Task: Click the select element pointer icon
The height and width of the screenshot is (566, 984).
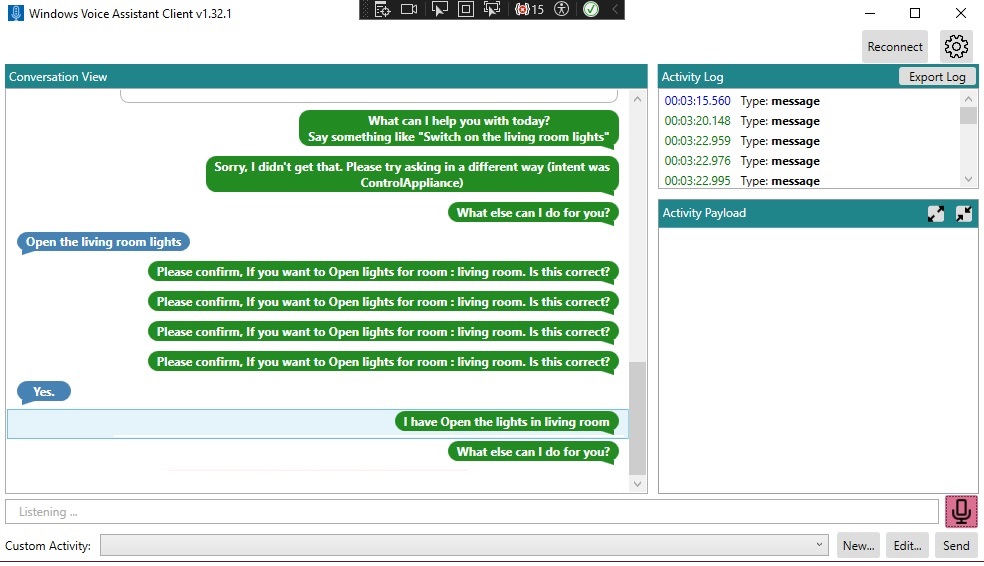Action: point(439,9)
